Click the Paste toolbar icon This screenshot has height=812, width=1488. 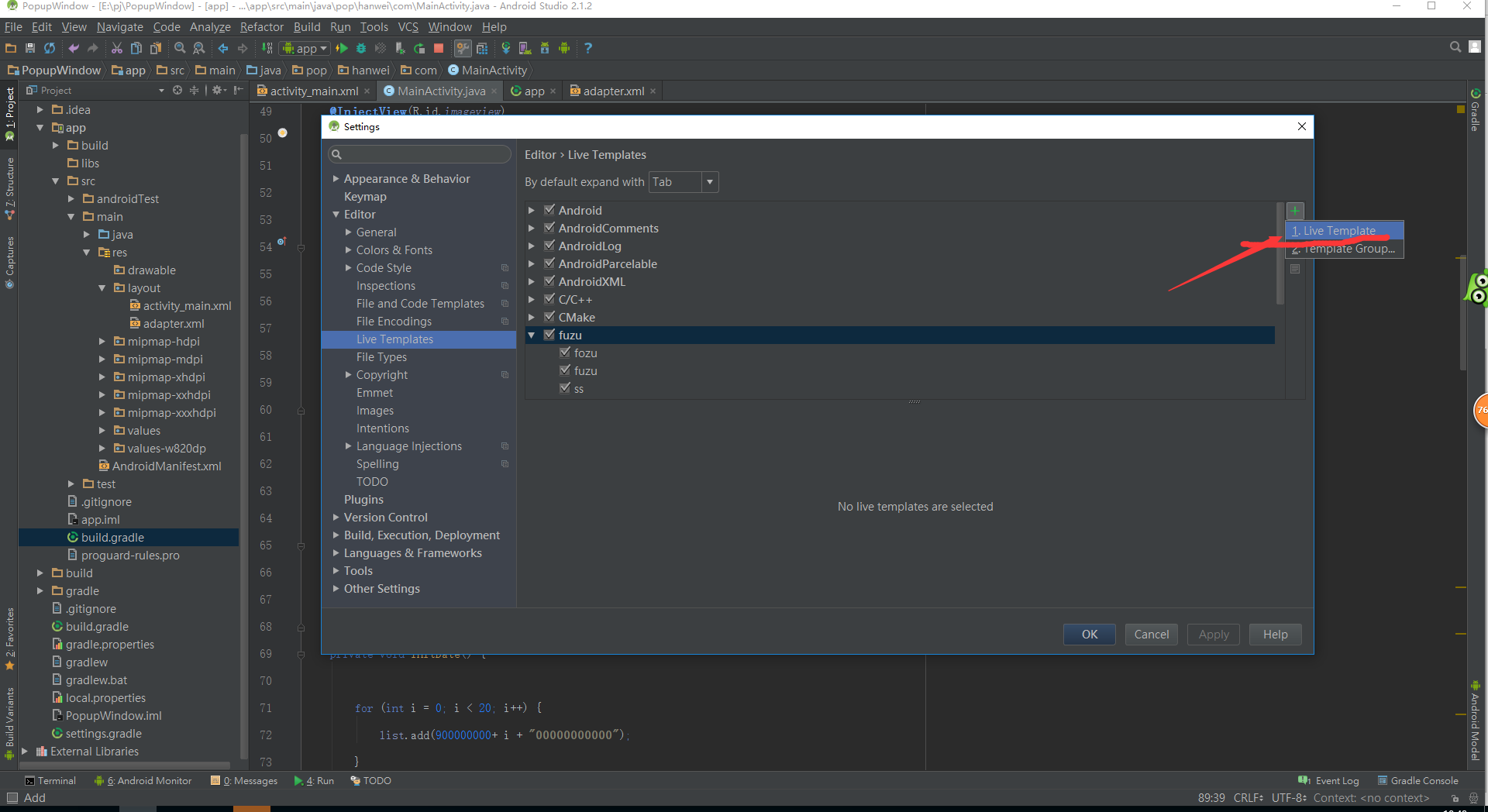156,48
